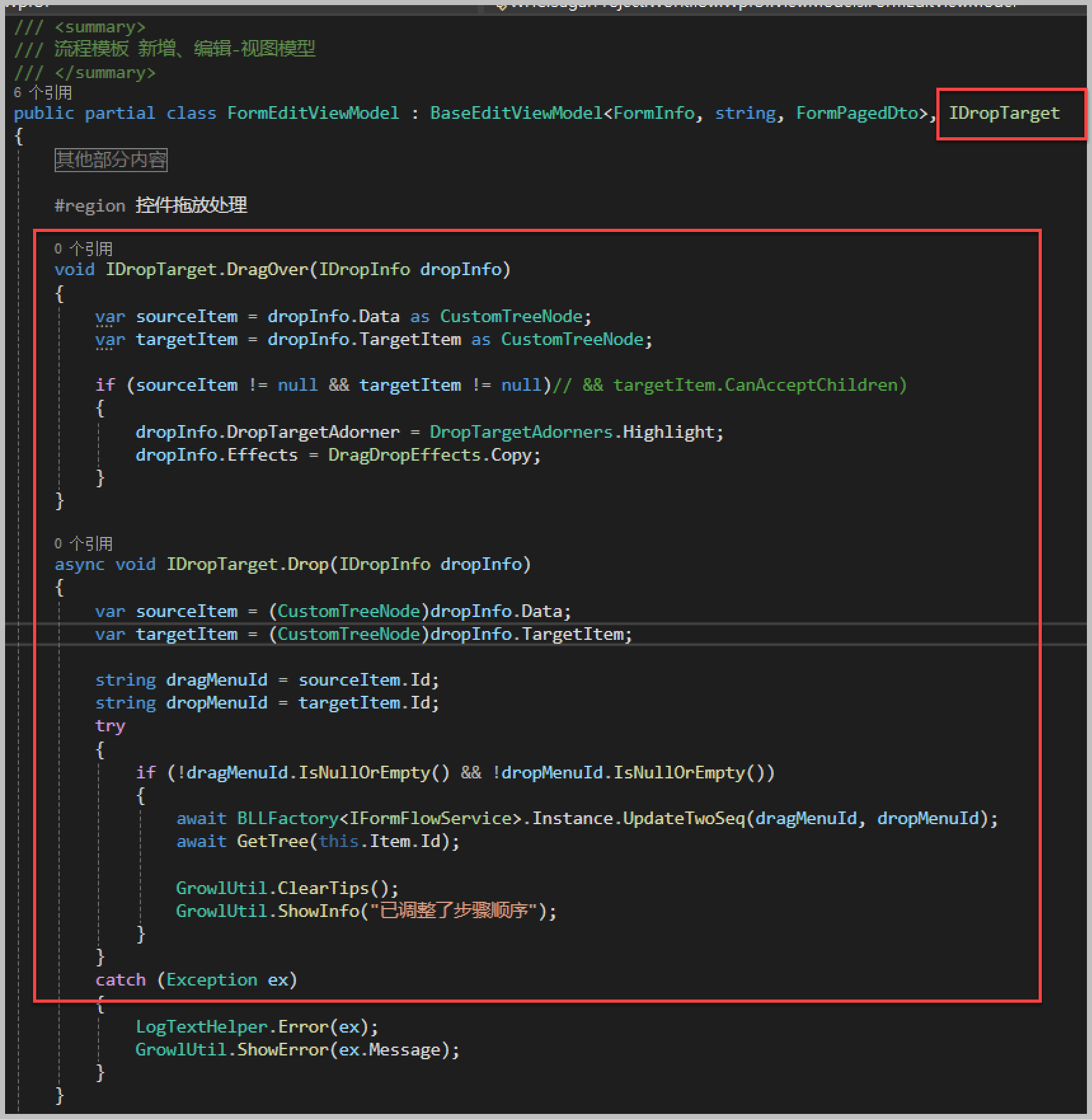Screen dimensions: 1092x1119
Task: Click '(CustomTreeNode)dropInfo.TargetItem' cast line
Action: click(x=363, y=634)
